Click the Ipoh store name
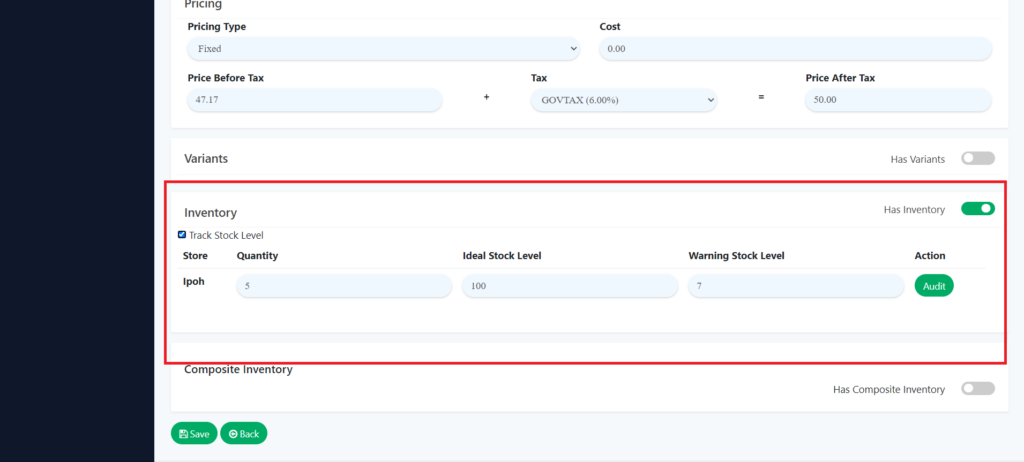Image resolution: width=1024 pixels, height=462 pixels. pyautogui.click(x=194, y=282)
